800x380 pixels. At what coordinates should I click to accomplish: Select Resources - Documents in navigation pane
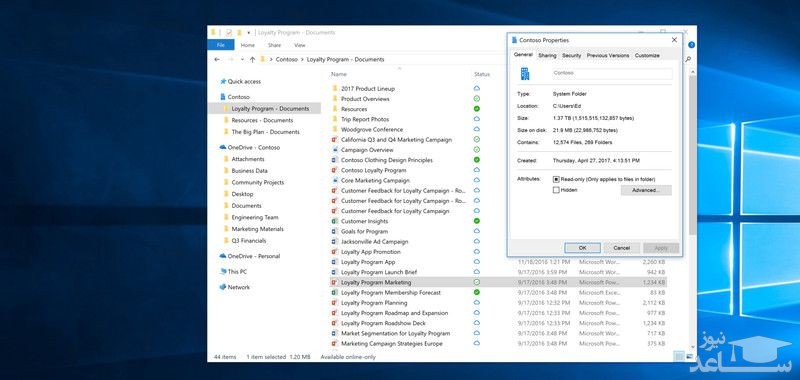262,120
